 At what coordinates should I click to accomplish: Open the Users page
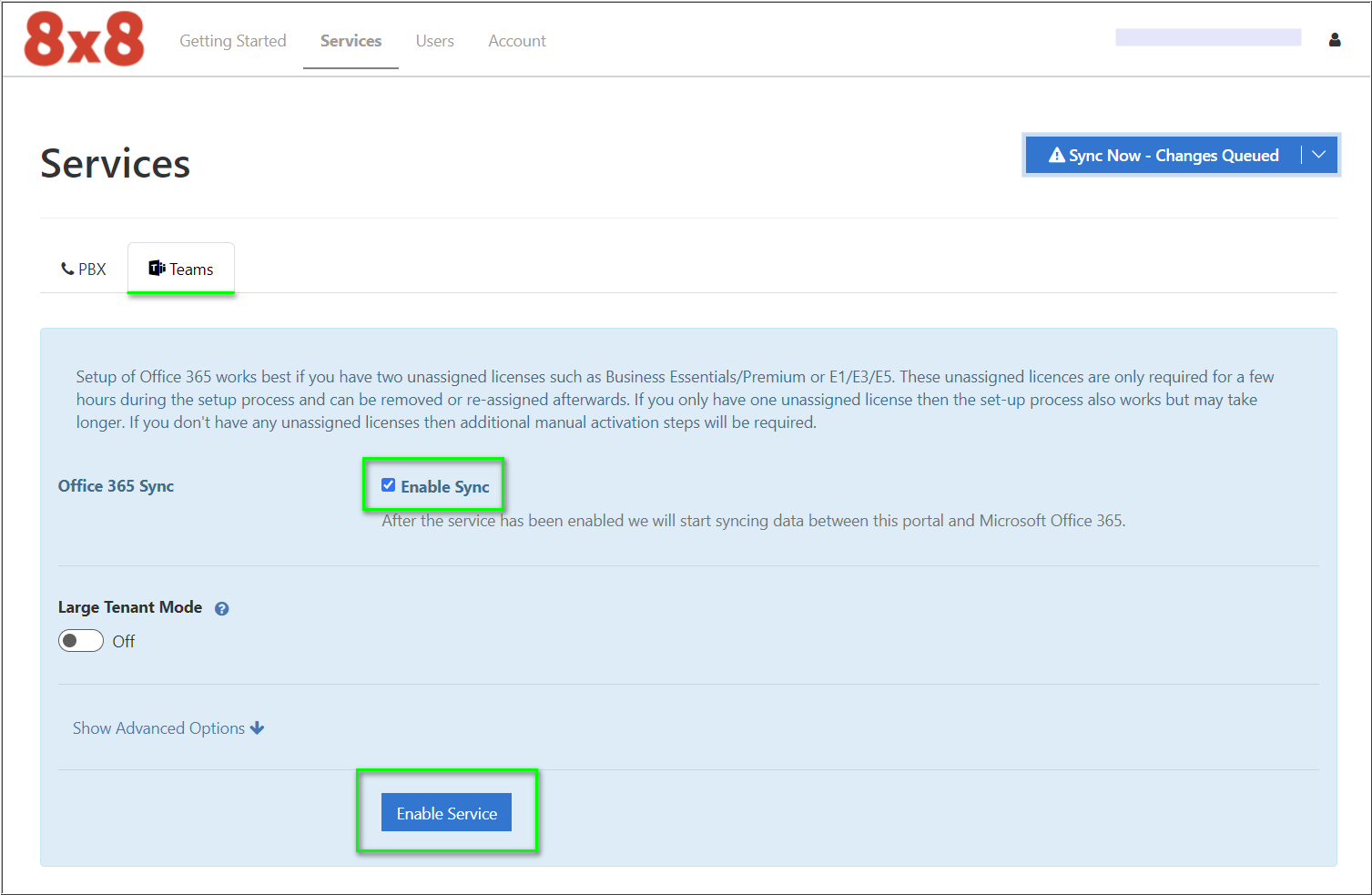(434, 41)
